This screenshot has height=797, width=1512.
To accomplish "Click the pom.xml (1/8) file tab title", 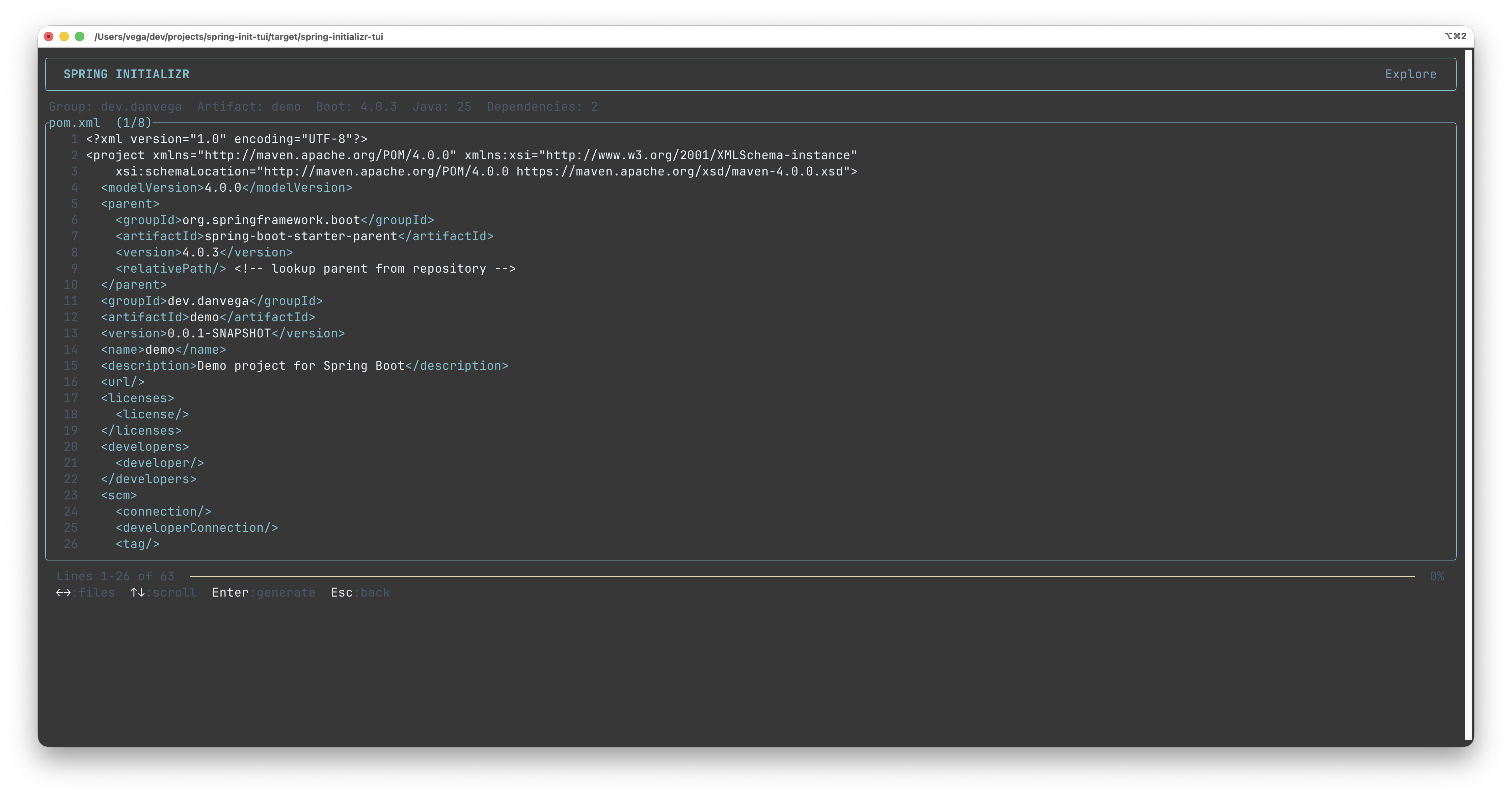I will (x=100, y=123).
